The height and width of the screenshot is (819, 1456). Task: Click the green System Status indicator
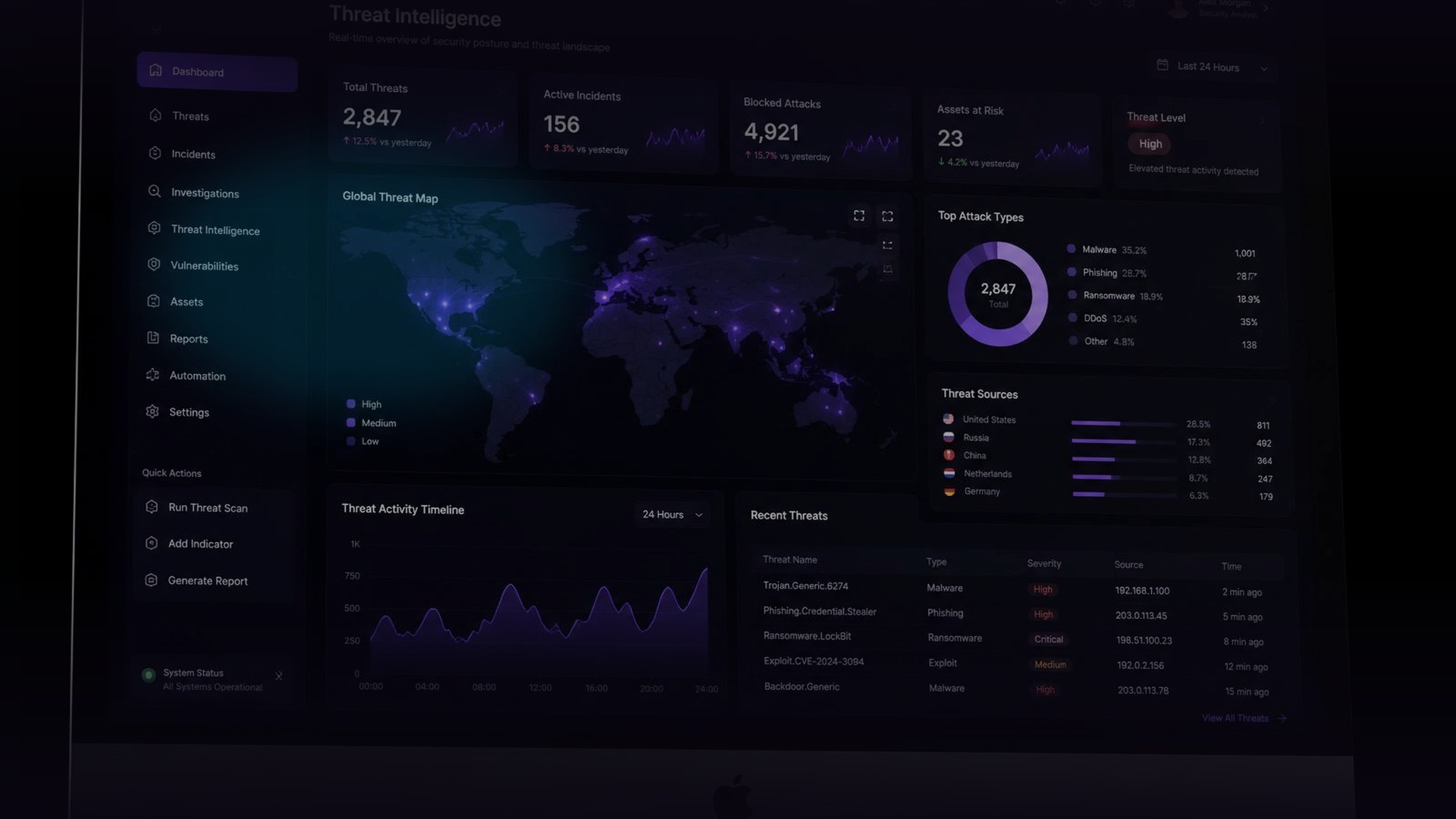coord(149,675)
